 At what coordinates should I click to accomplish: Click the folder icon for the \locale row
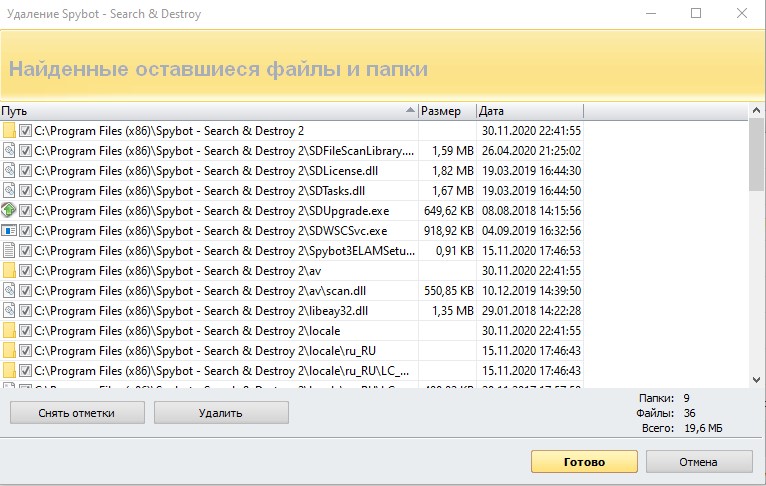(9, 331)
